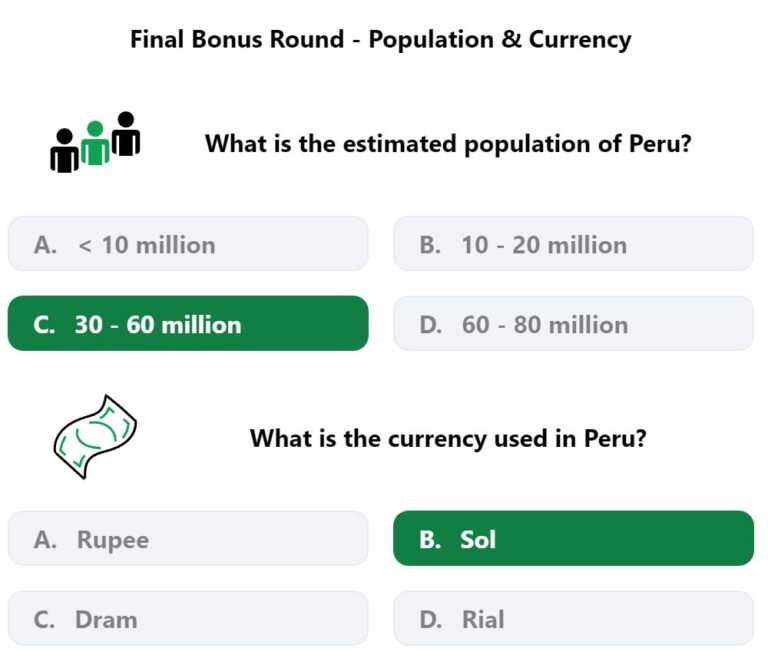Click the letter C. label on the green population answer

click(44, 324)
